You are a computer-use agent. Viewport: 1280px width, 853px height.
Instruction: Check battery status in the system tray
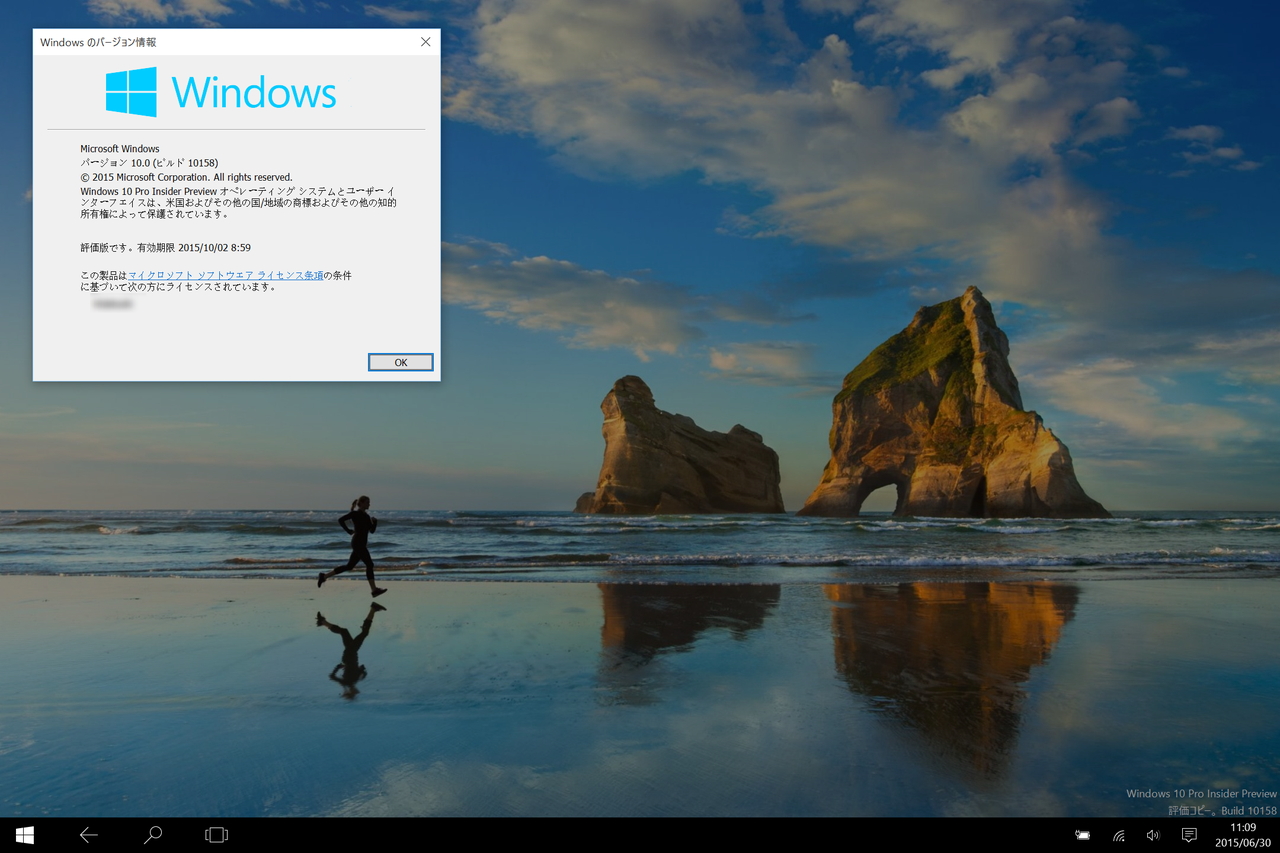(x=1082, y=835)
